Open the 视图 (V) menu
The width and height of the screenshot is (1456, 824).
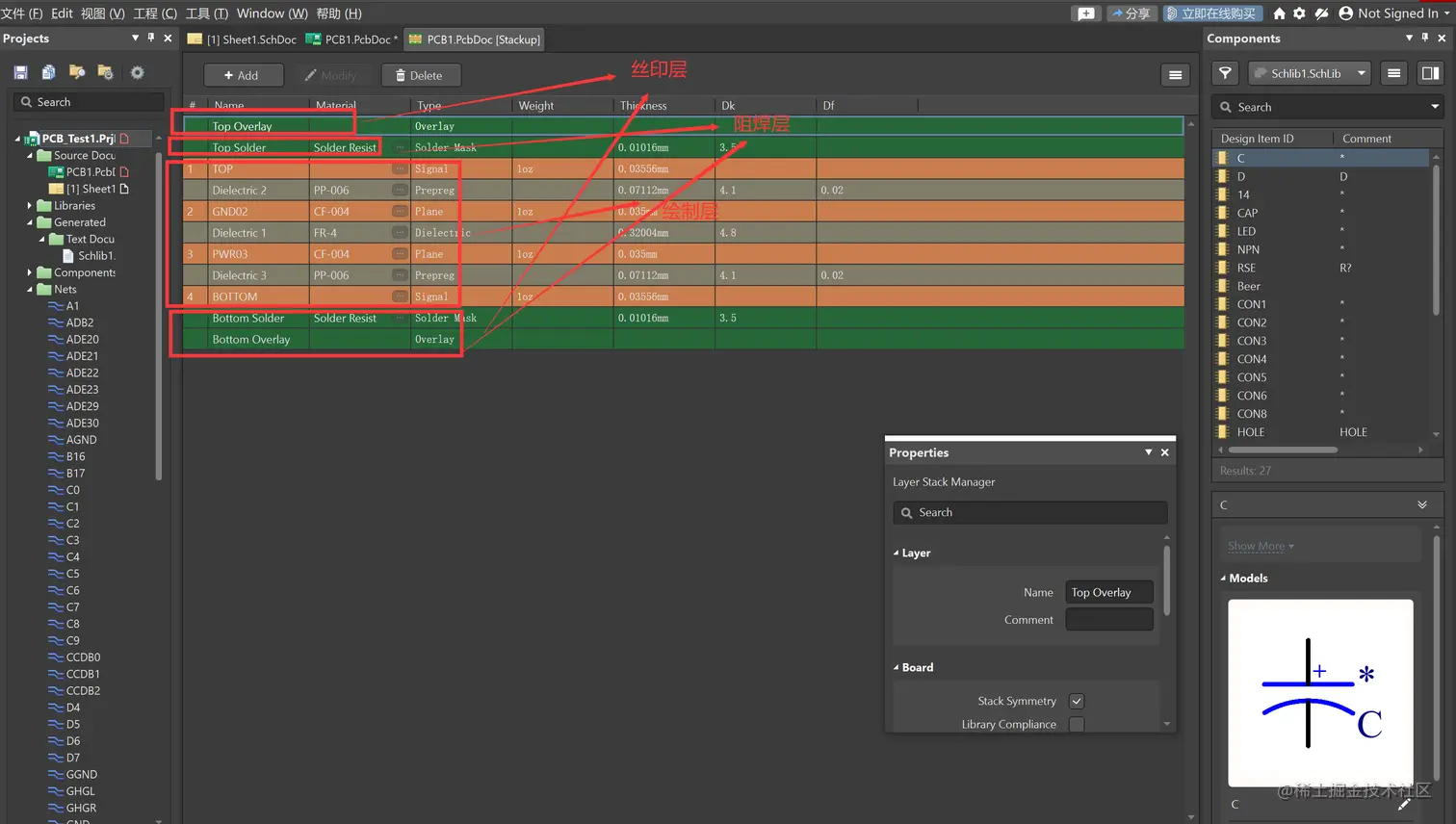103,13
